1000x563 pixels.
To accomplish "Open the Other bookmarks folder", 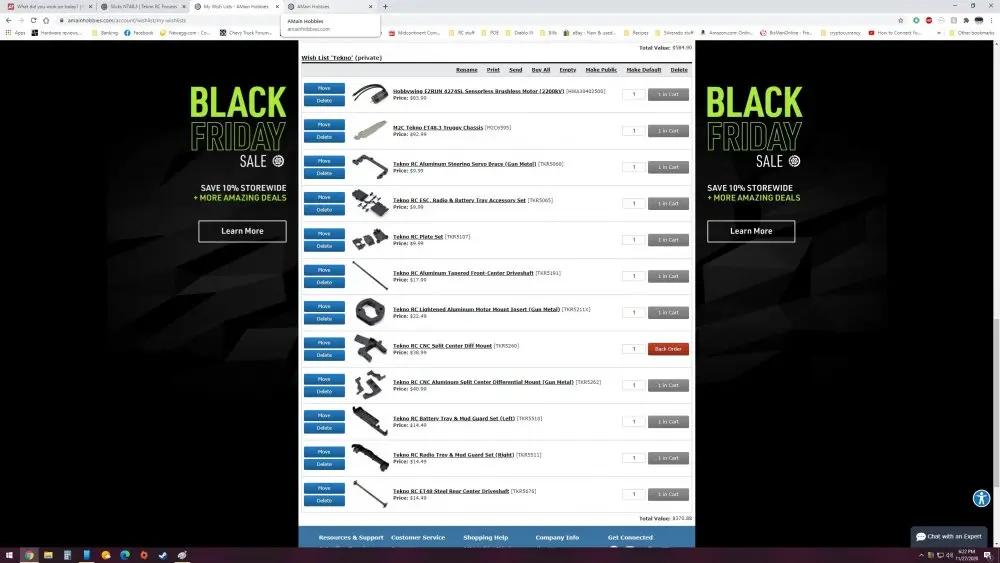I will [x=971, y=33].
